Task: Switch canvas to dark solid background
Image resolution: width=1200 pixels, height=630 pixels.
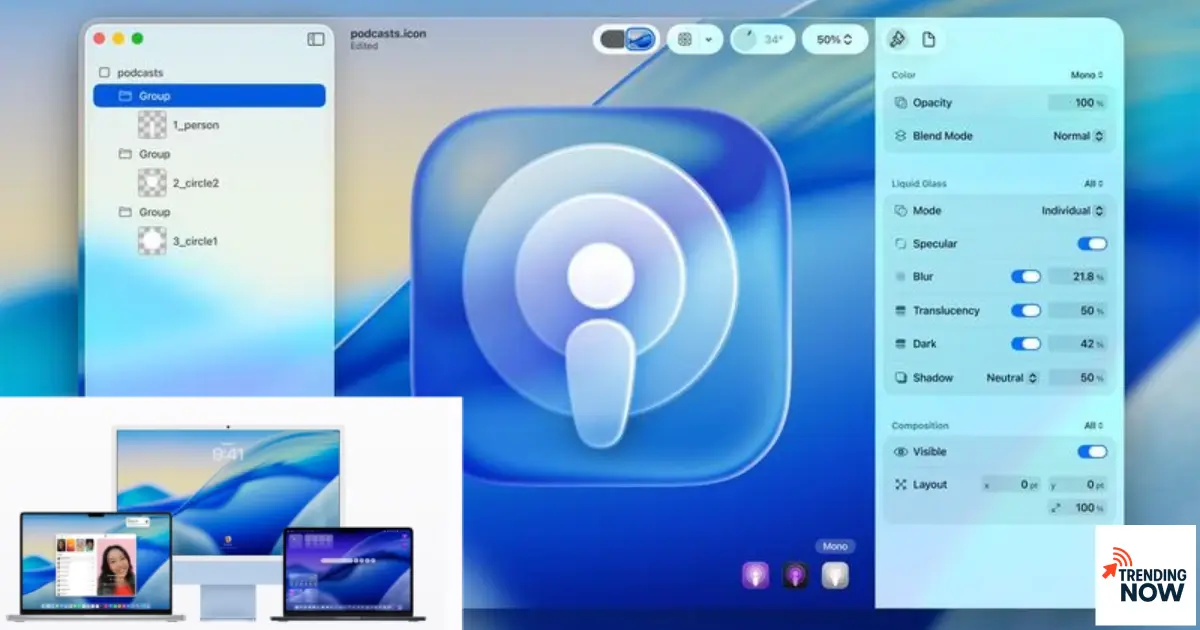Action: pos(612,40)
